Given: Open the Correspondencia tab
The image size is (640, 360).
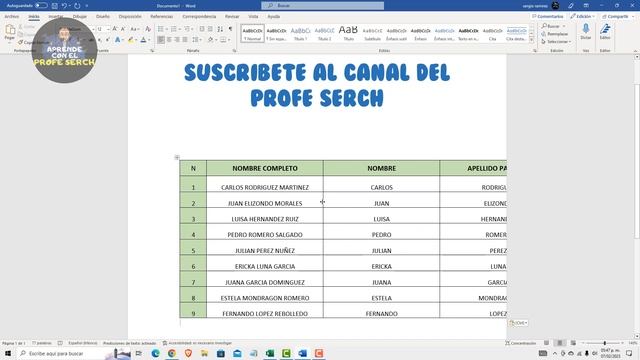Looking at the screenshot, I should coord(199,16).
